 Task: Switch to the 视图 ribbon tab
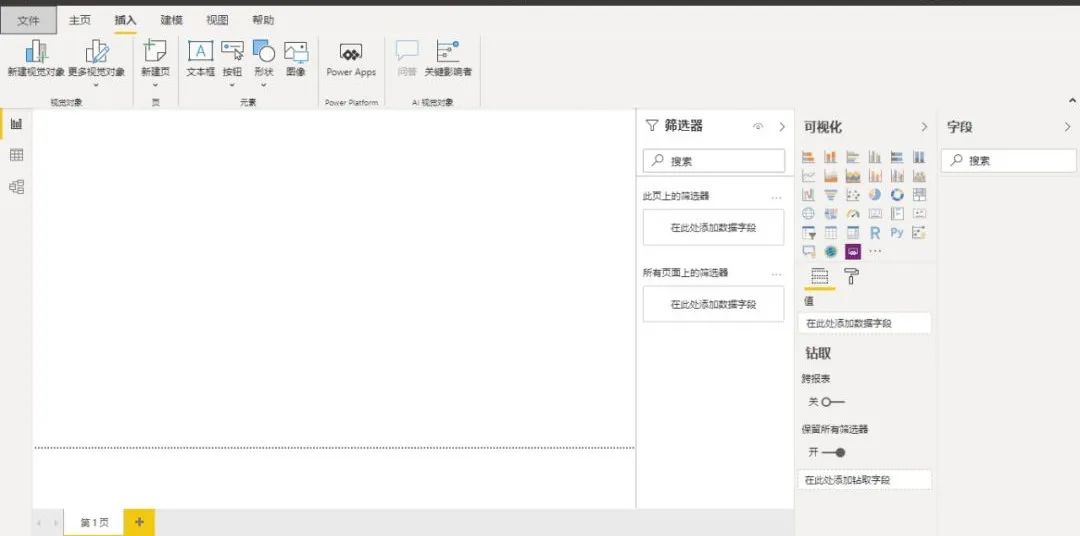point(217,21)
